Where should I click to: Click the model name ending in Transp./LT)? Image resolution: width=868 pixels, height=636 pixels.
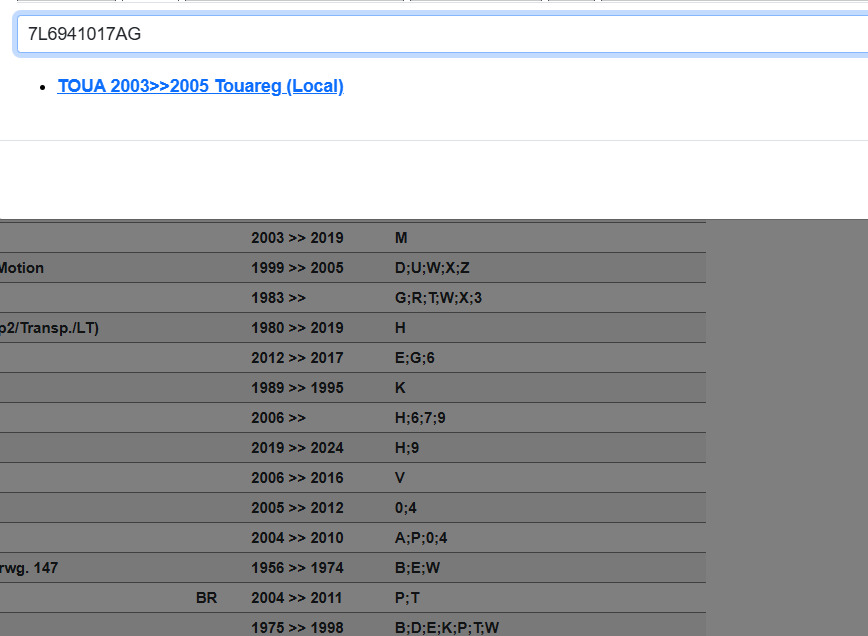tap(49, 328)
